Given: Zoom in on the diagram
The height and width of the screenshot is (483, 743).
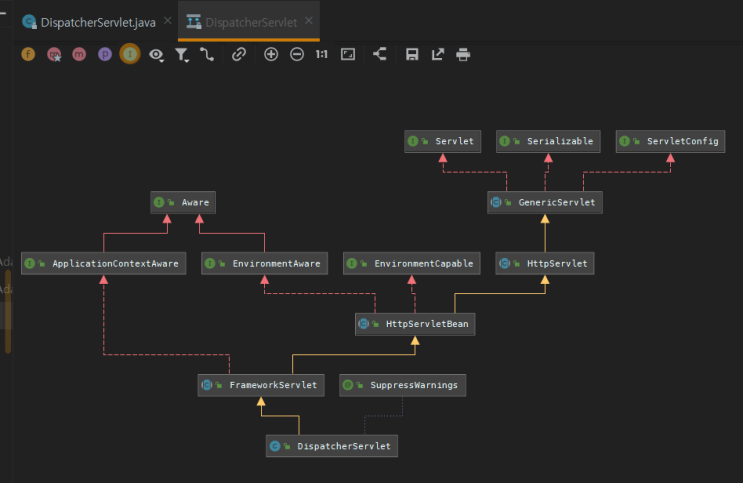Looking at the screenshot, I should click(x=271, y=55).
